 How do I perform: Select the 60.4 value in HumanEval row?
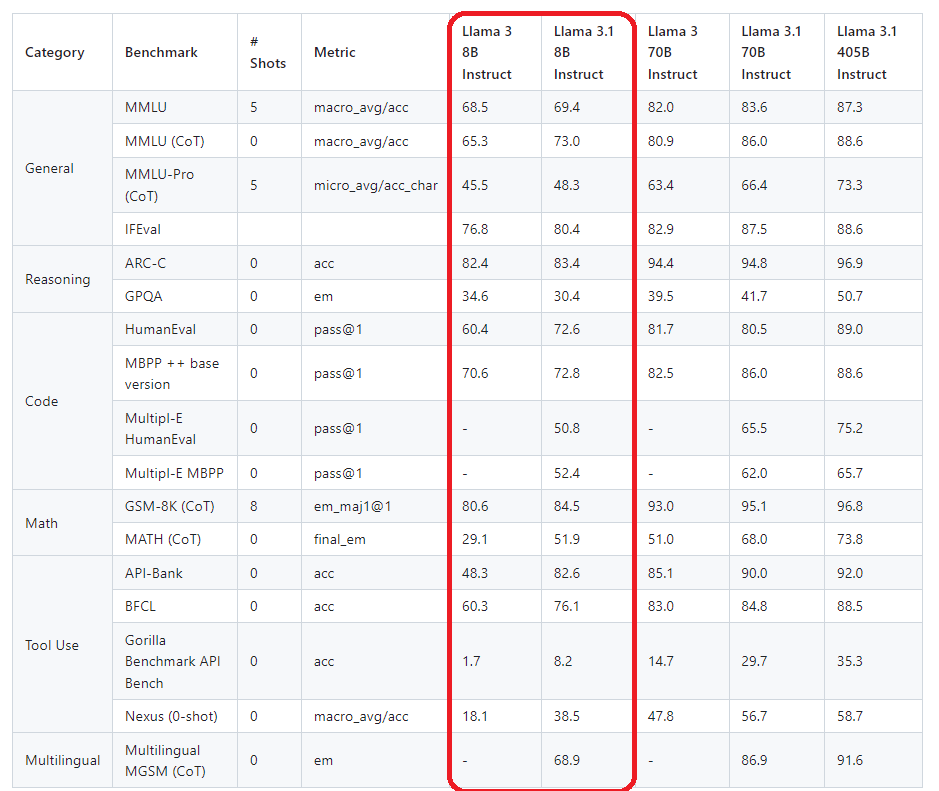(x=475, y=329)
